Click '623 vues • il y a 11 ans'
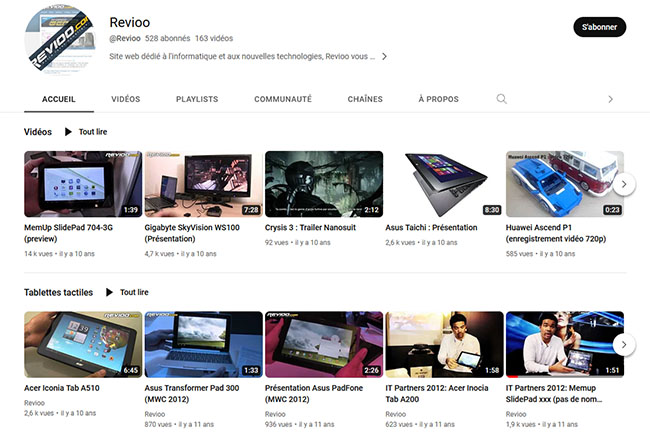 [x=420, y=424]
